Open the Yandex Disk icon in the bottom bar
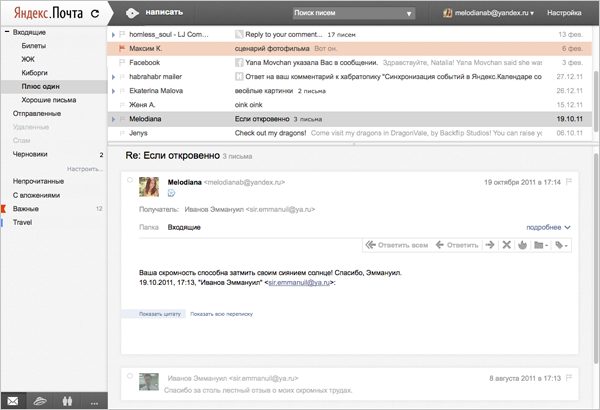 pos(39,401)
